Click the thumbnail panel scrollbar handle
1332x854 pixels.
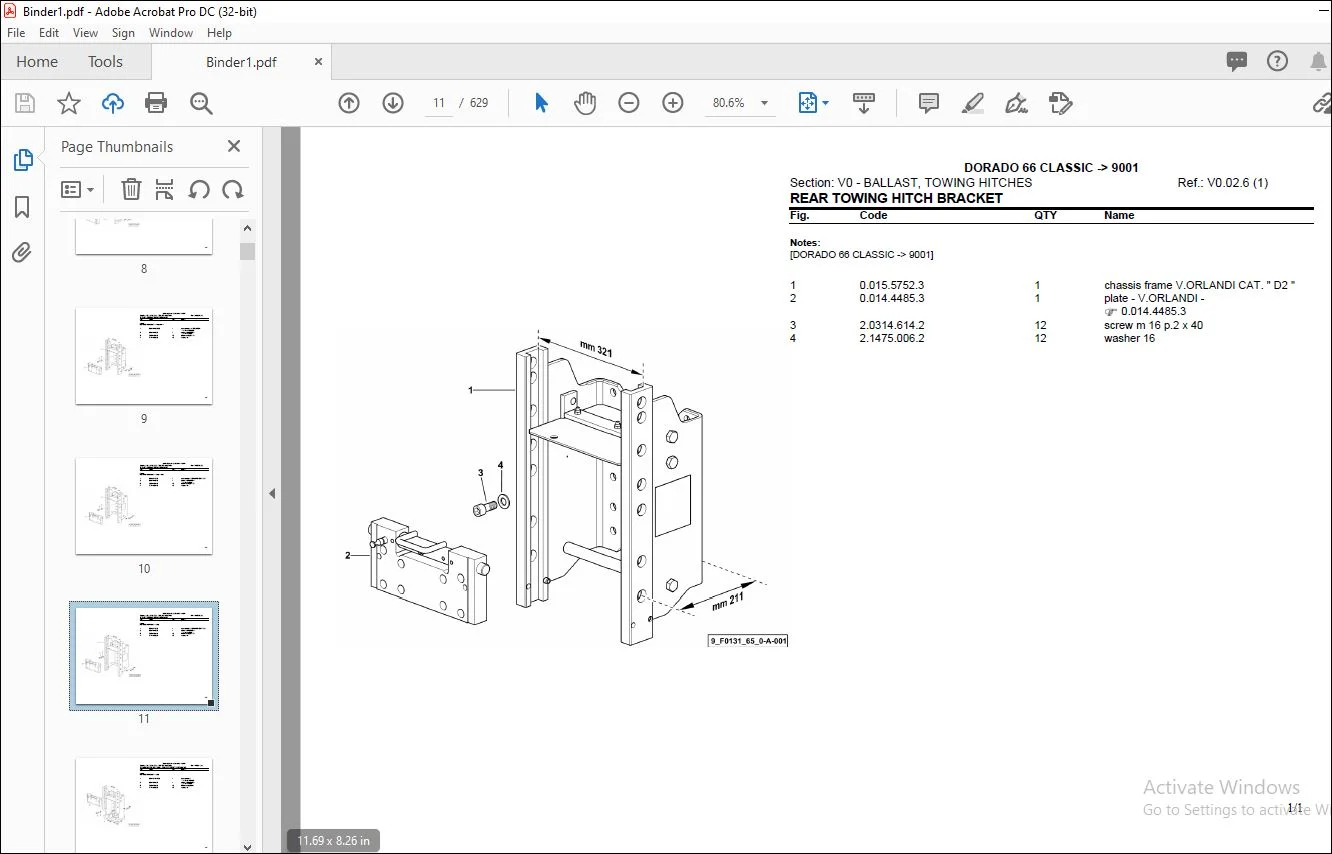coord(247,251)
